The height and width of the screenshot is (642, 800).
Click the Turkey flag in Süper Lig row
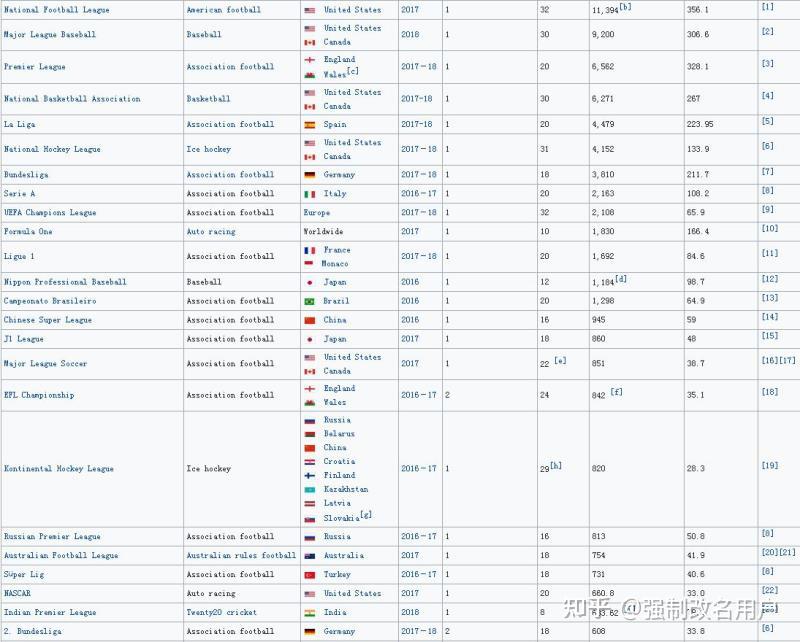(310, 575)
